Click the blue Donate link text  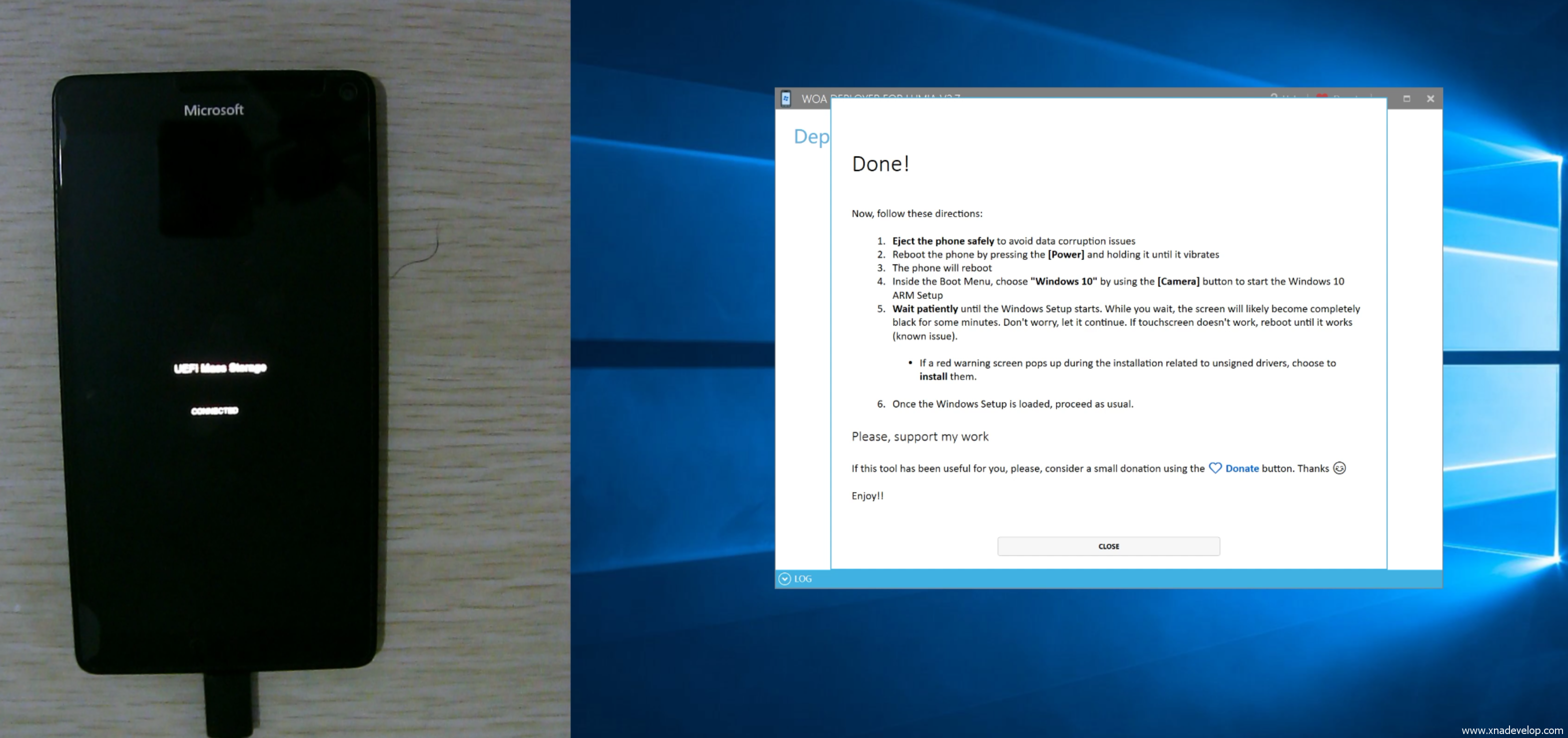(x=1242, y=468)
